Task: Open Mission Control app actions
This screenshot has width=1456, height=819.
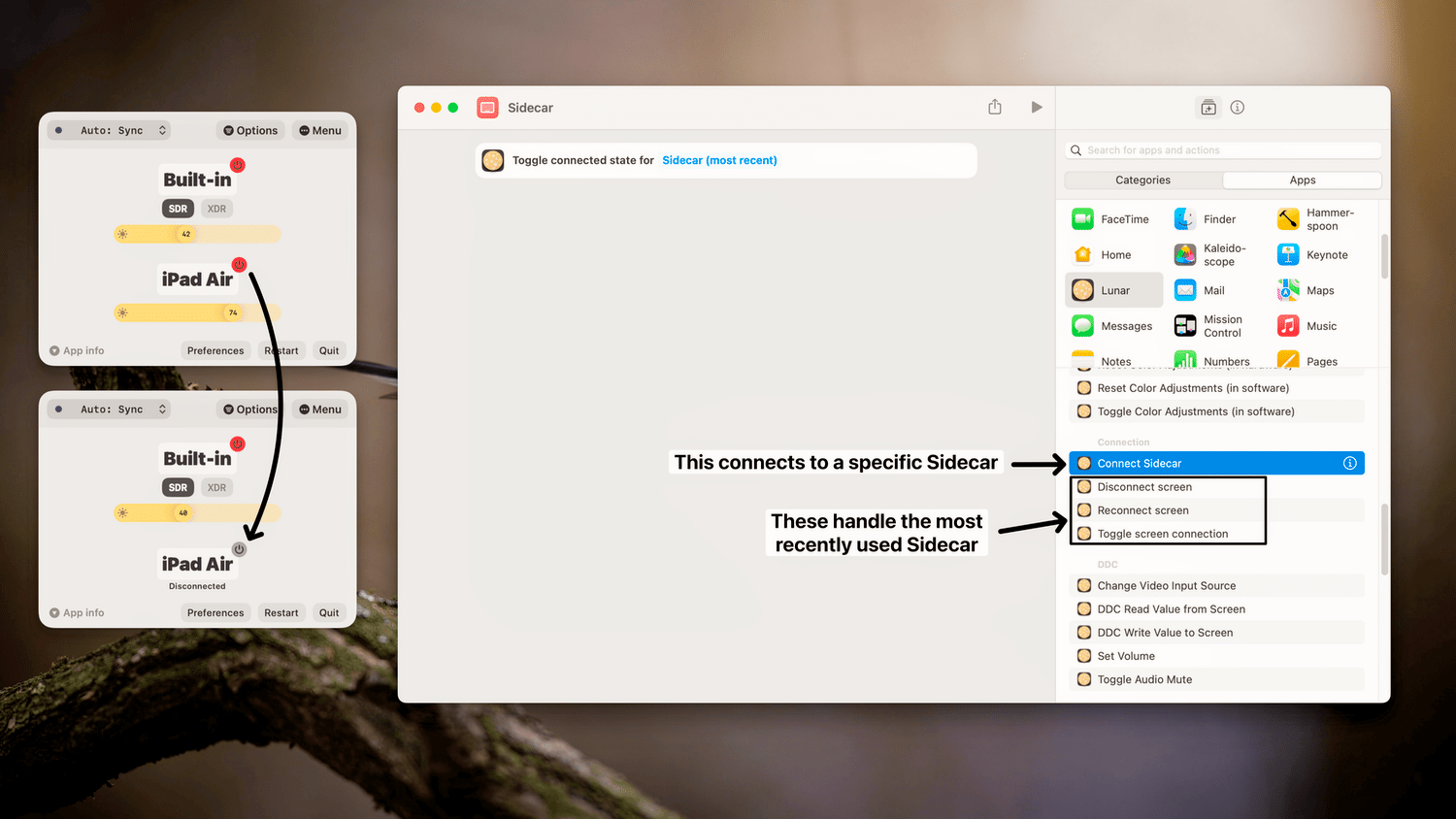Action: click(1208, 326)
